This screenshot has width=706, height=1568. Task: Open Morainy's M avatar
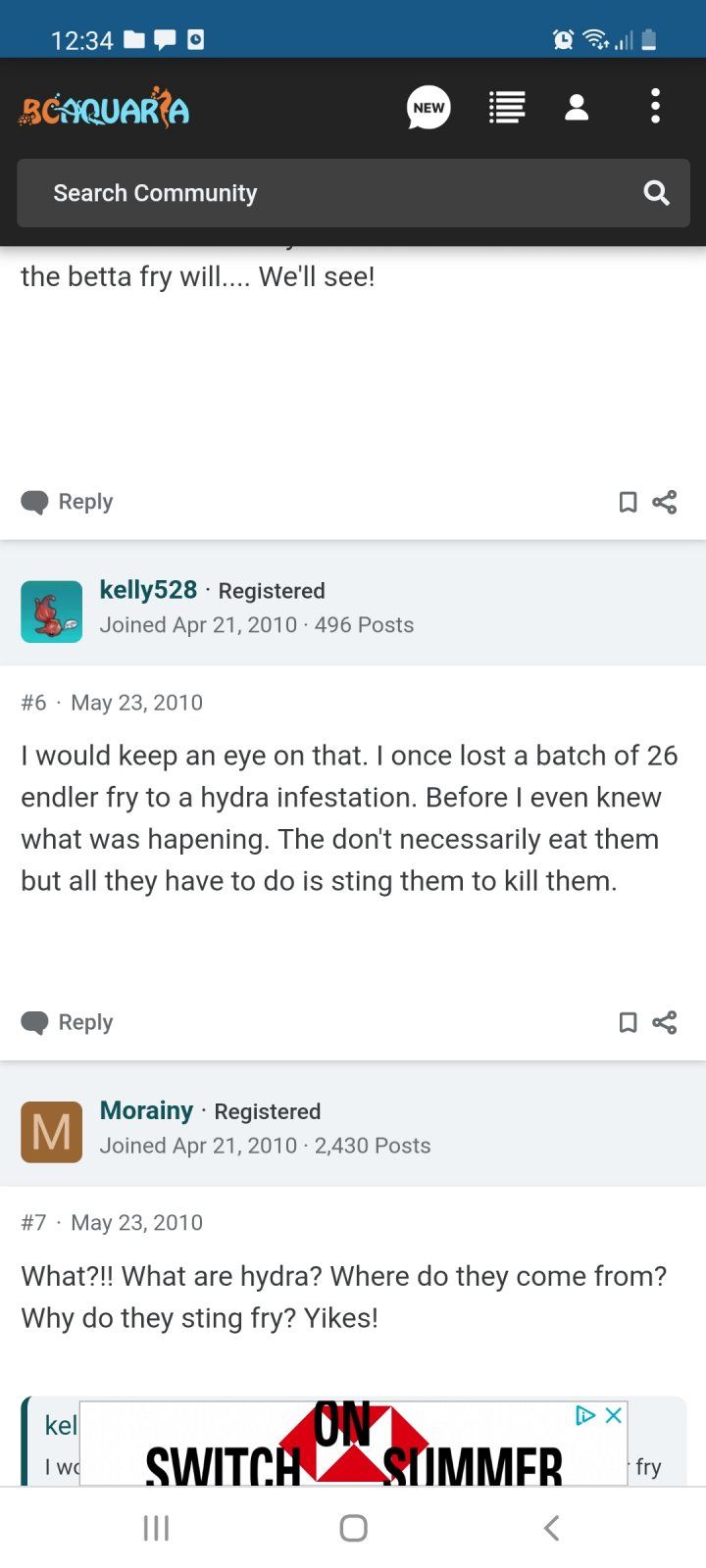coord(51,1132)
